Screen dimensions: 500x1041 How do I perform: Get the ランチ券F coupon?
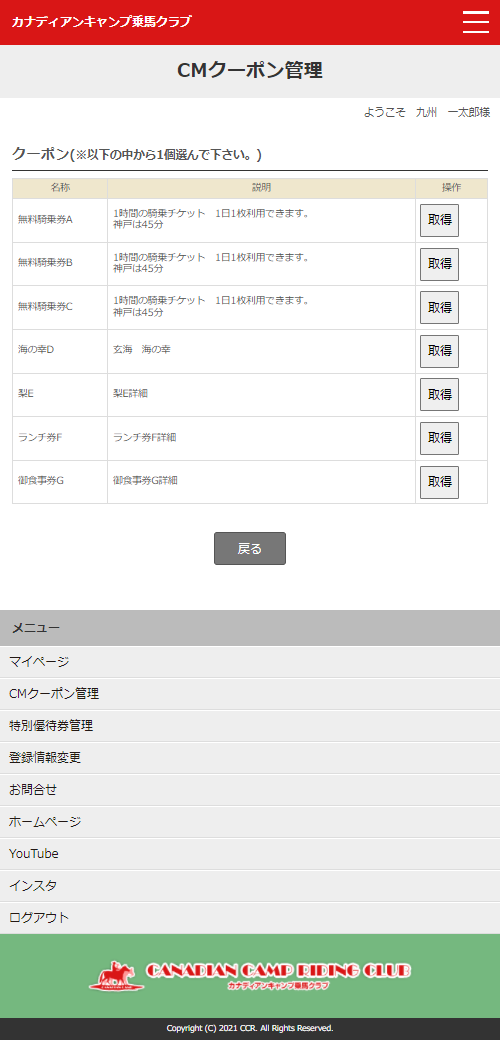pyautogui.click(x=440, y=438)
